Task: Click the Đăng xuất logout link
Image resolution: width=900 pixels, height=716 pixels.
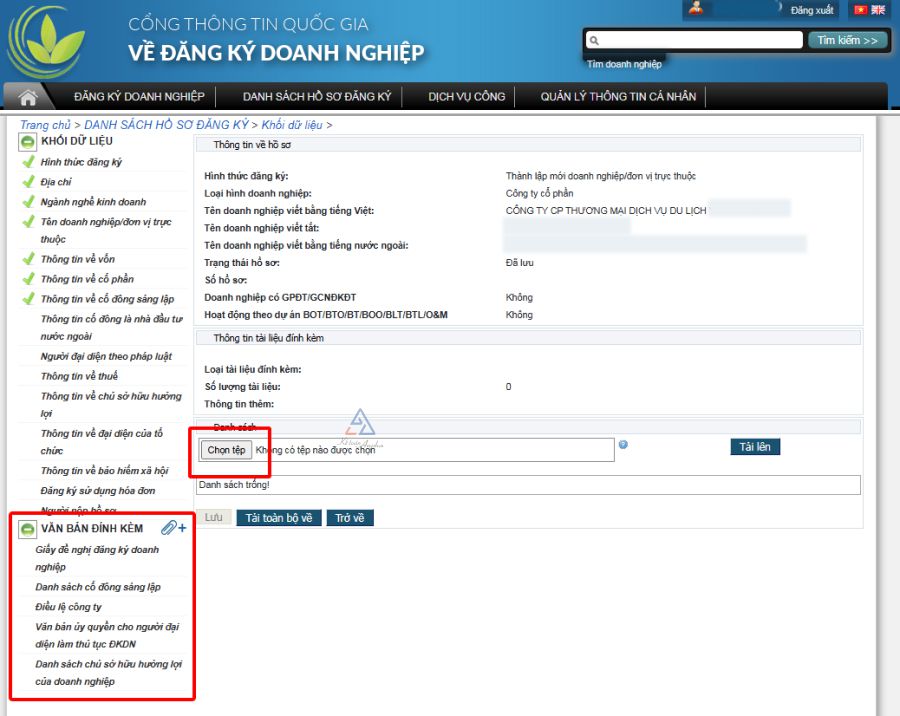Action: tap(811, 10)
